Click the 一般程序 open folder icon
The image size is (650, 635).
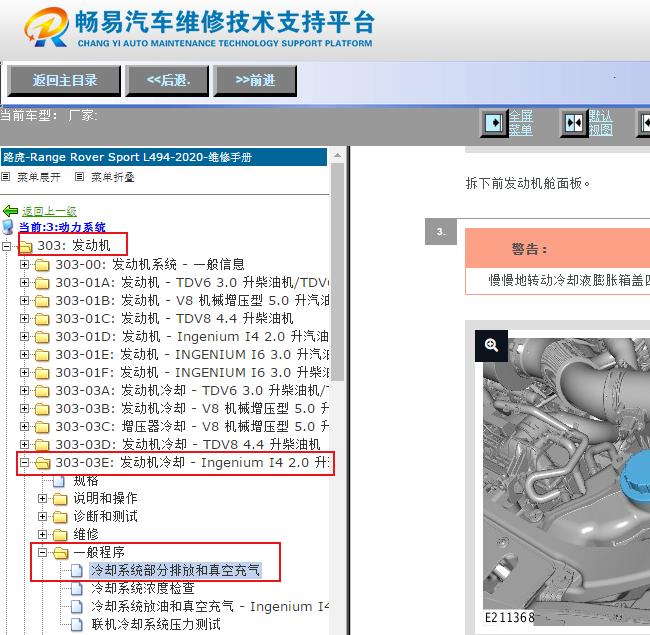[x=61, y=553]
